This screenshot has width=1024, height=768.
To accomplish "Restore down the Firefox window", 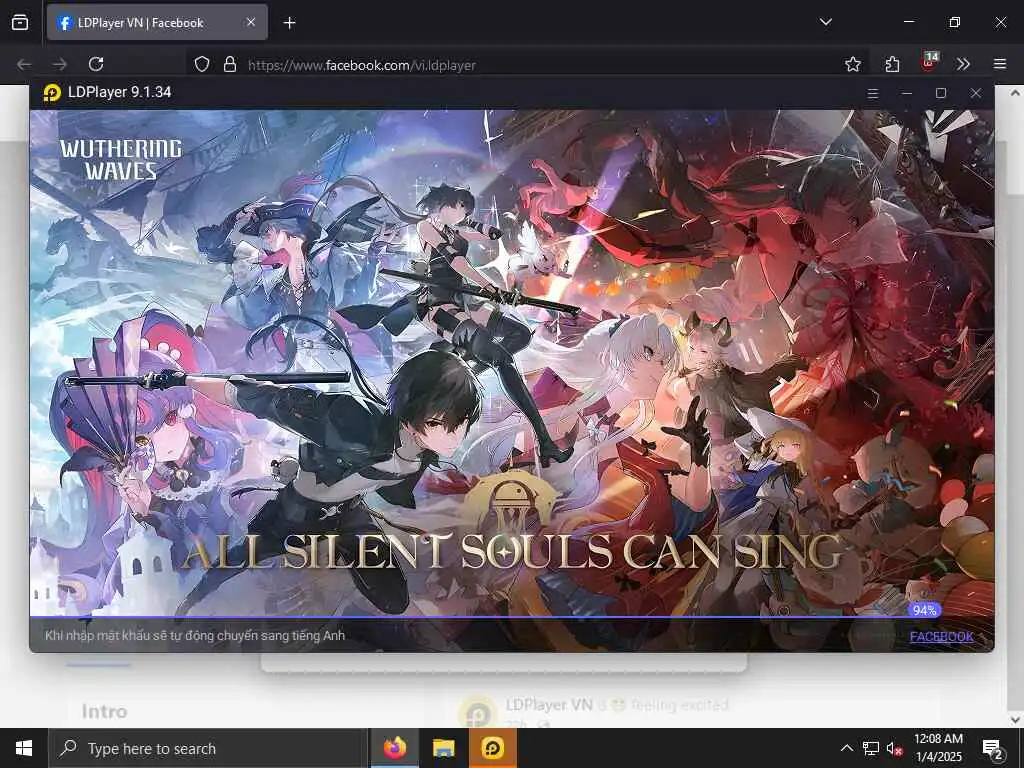I will (954, 22).
